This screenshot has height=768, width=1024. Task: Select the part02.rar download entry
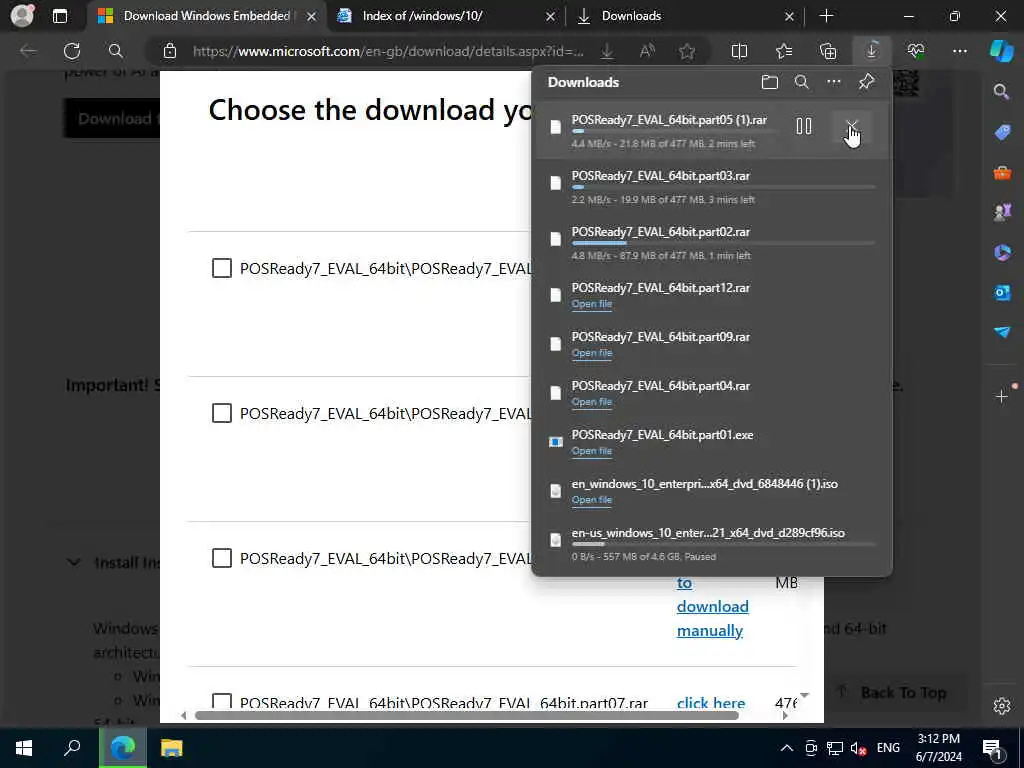(x=712, y=243)
